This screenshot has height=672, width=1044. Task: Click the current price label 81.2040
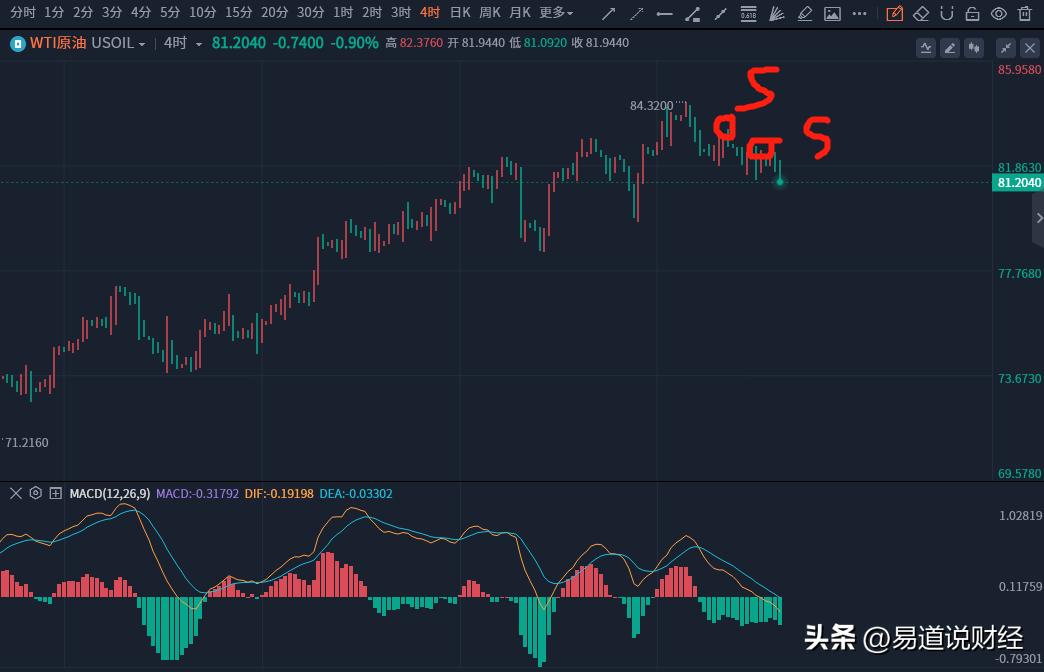pos(1017,183)
